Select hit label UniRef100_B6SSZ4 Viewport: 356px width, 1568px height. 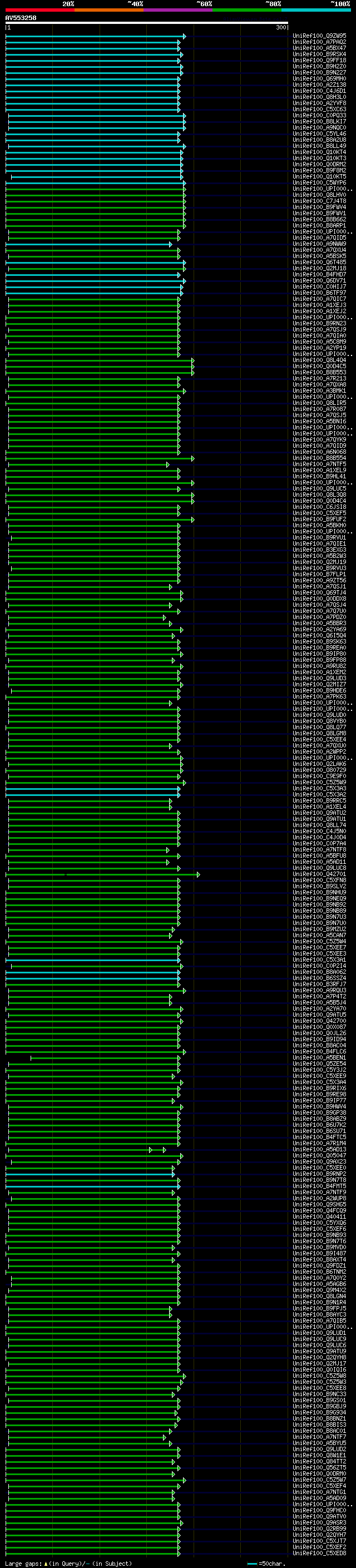coord(319,978)
